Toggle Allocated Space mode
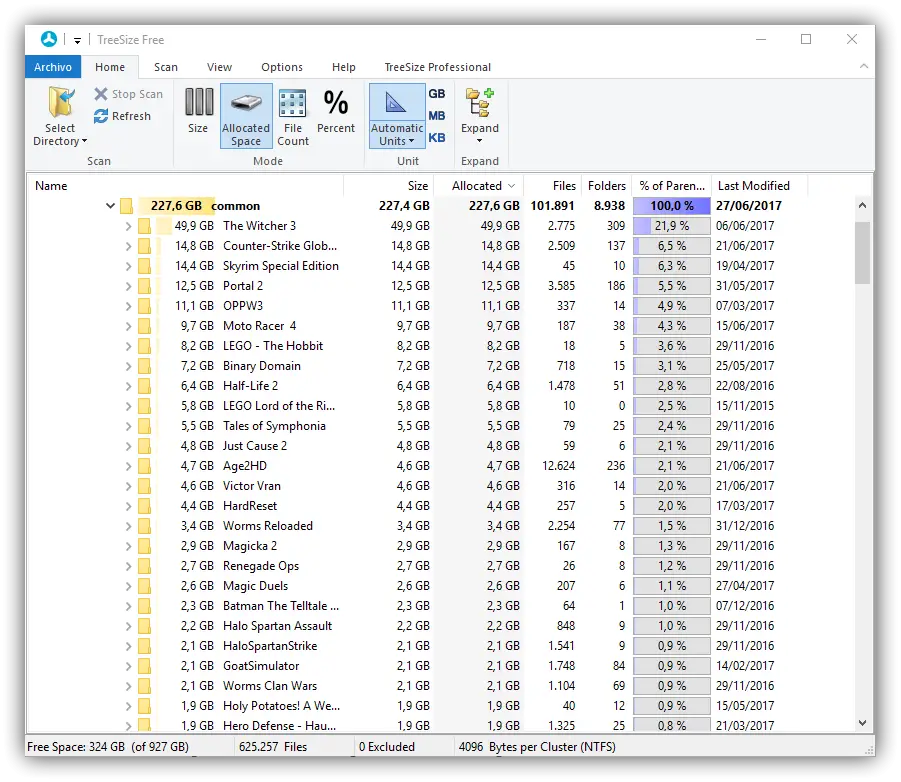The height and width of the screenshot is (782, 901). [246, 116]
